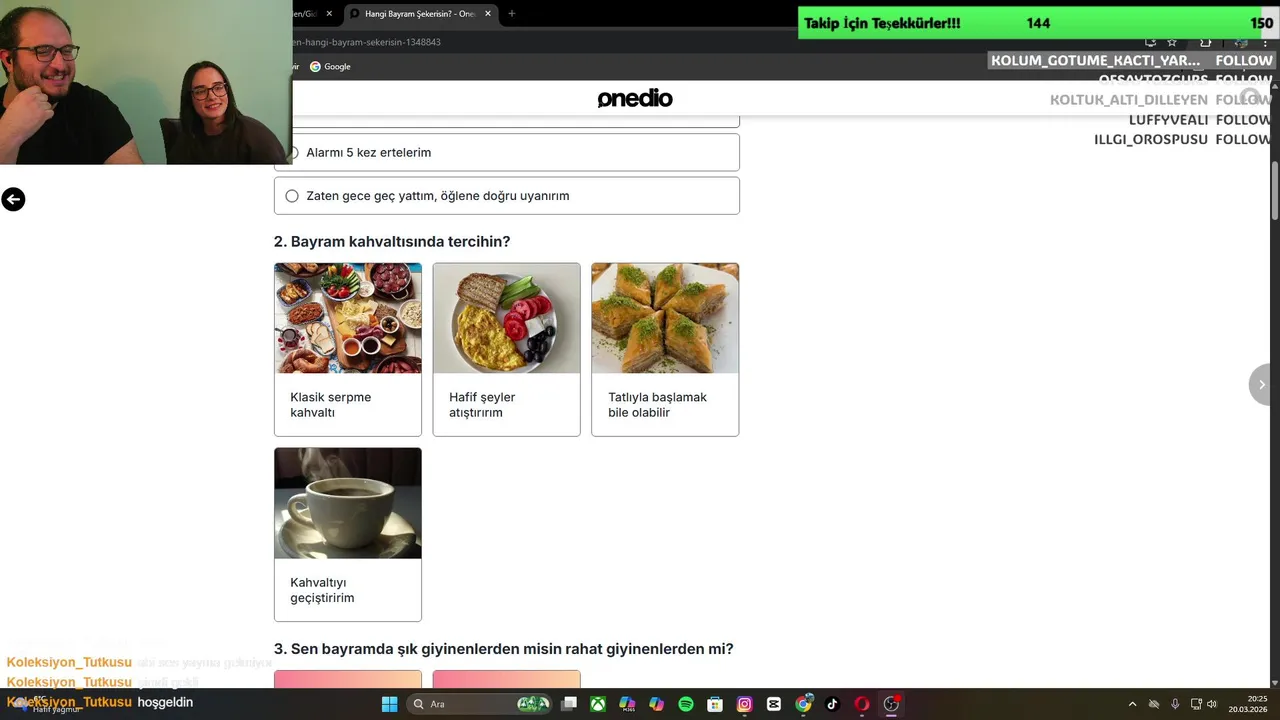Open the Opera browser taskbar icon
Viewport: 1280px width, 720px height.
pyautogui.click(x=862, y=704)
